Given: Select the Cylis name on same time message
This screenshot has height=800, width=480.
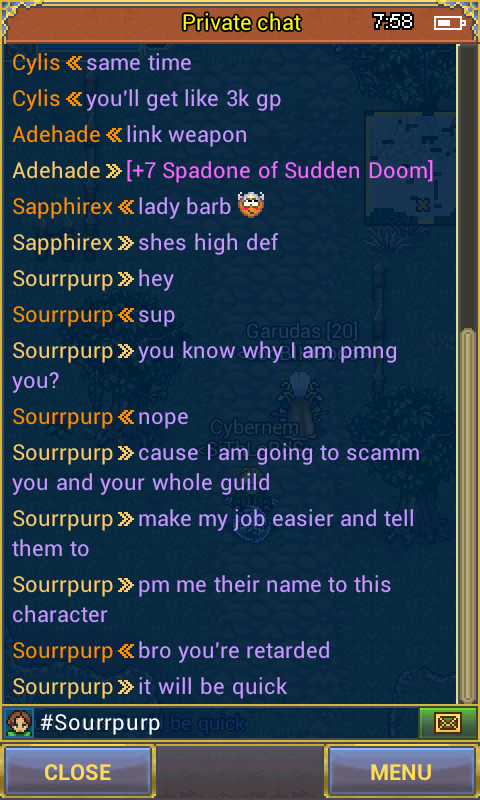Looking at the screenshot, I should pyautogui.click(x=36, y=63).
